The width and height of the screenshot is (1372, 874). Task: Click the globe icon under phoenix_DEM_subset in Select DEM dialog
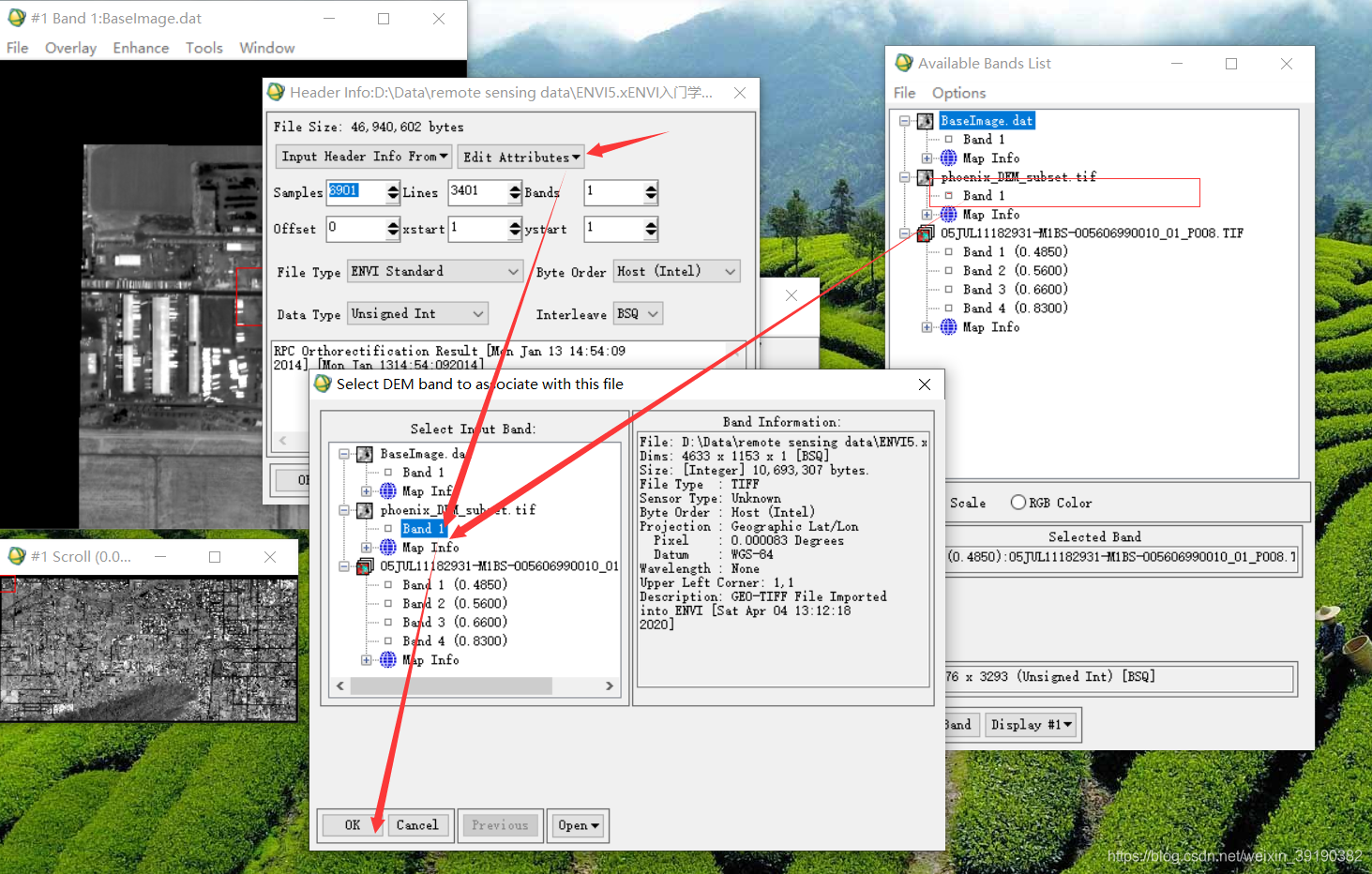point(388,547)
